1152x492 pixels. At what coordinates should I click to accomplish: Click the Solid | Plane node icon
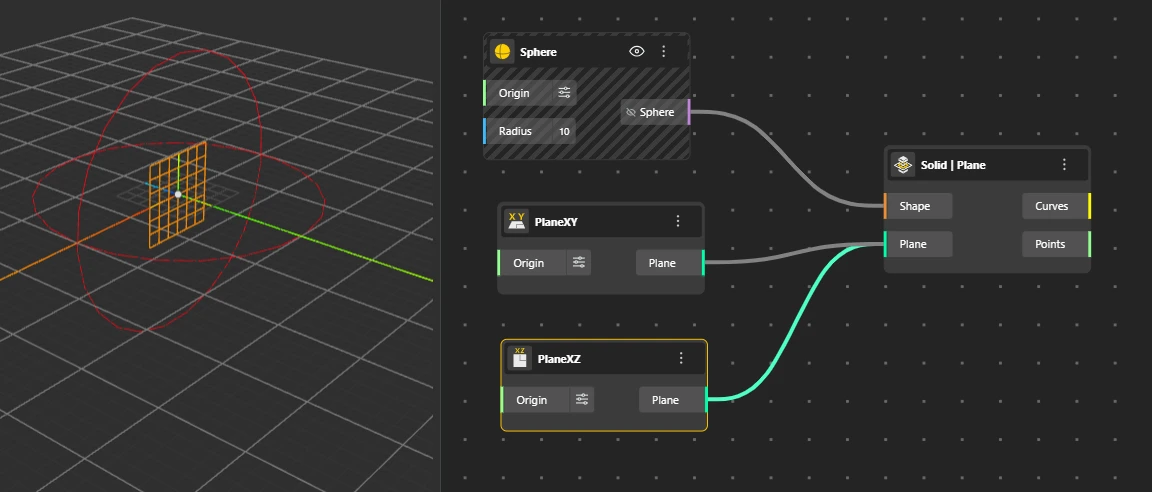click(x=903, y=165)
